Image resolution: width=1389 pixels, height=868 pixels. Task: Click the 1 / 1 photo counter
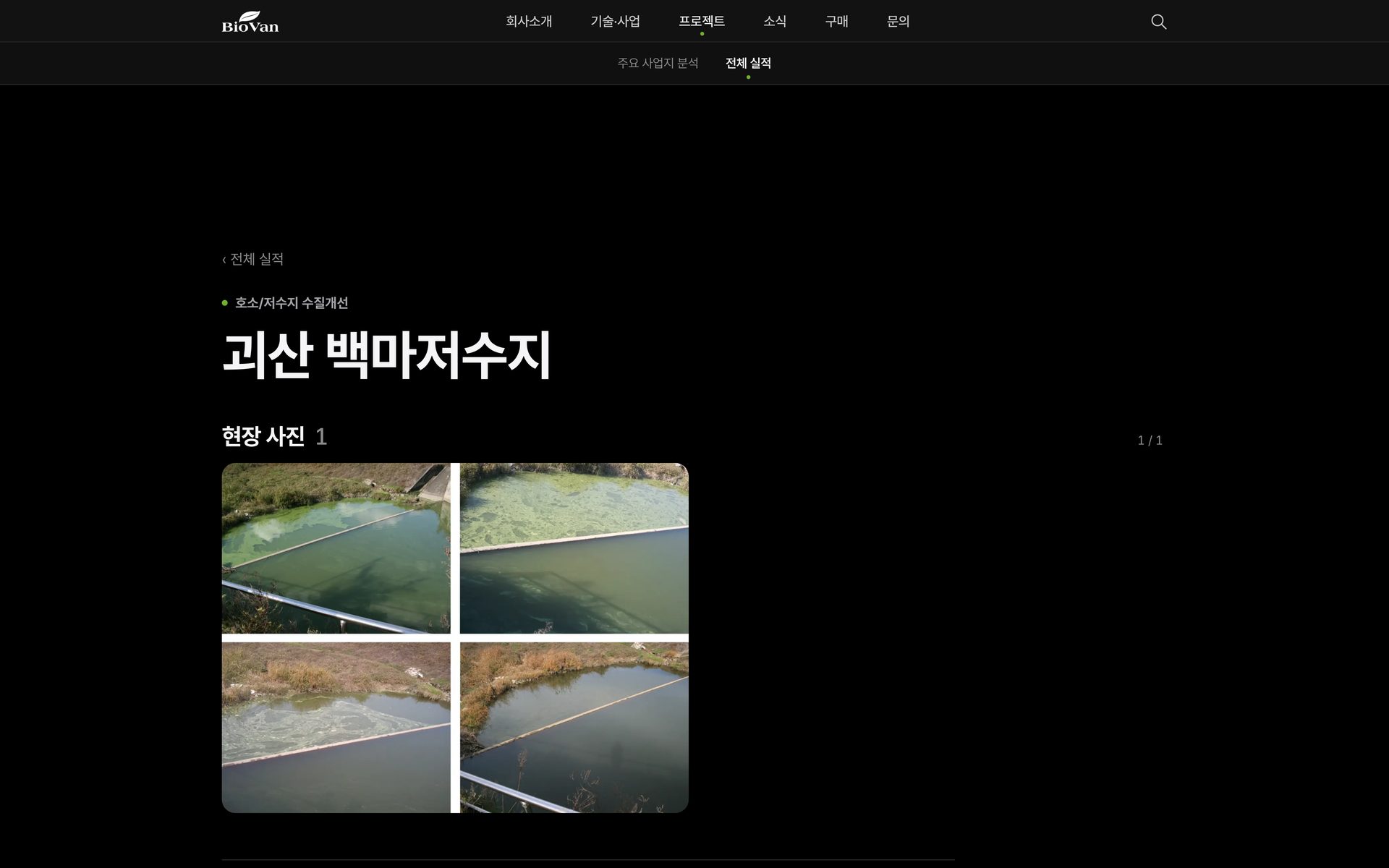coord(1150,441)
